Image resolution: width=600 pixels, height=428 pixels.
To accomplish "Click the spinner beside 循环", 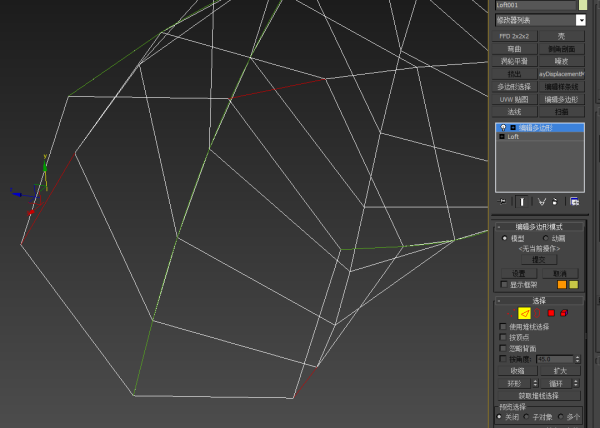I will point(576,383).
